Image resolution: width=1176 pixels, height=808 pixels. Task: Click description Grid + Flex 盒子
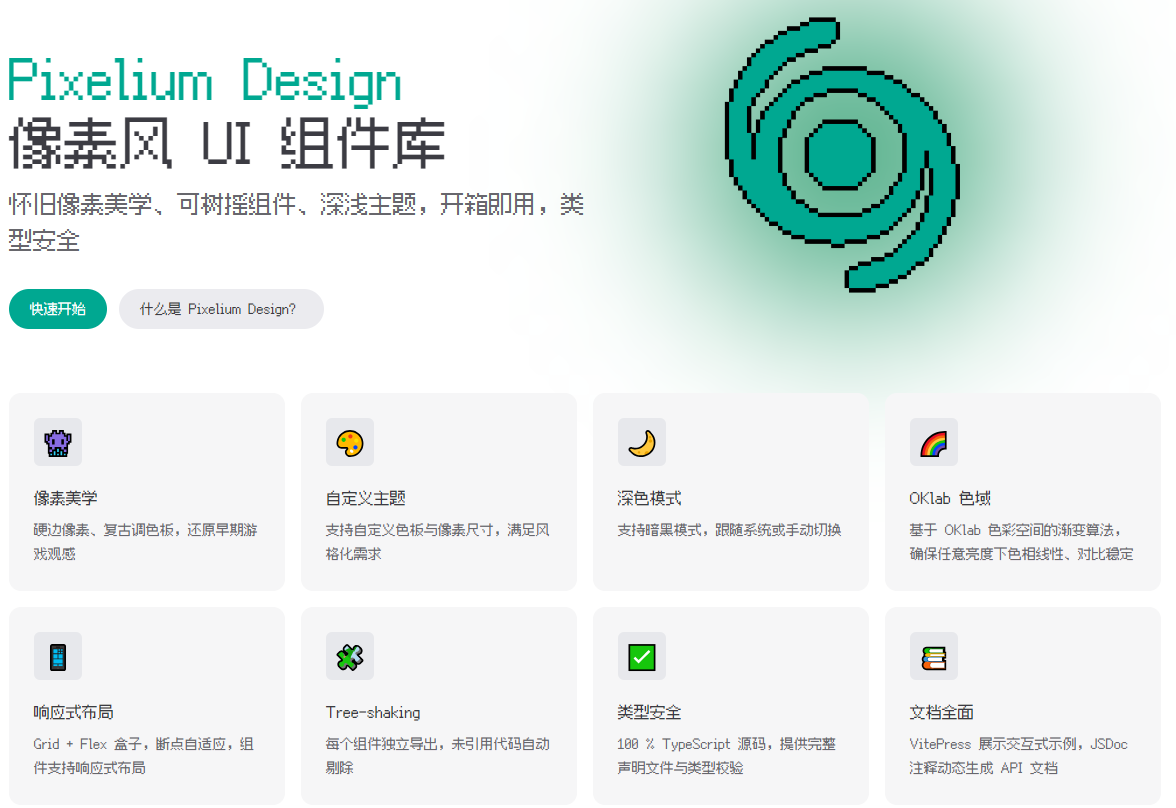[144, 755]
